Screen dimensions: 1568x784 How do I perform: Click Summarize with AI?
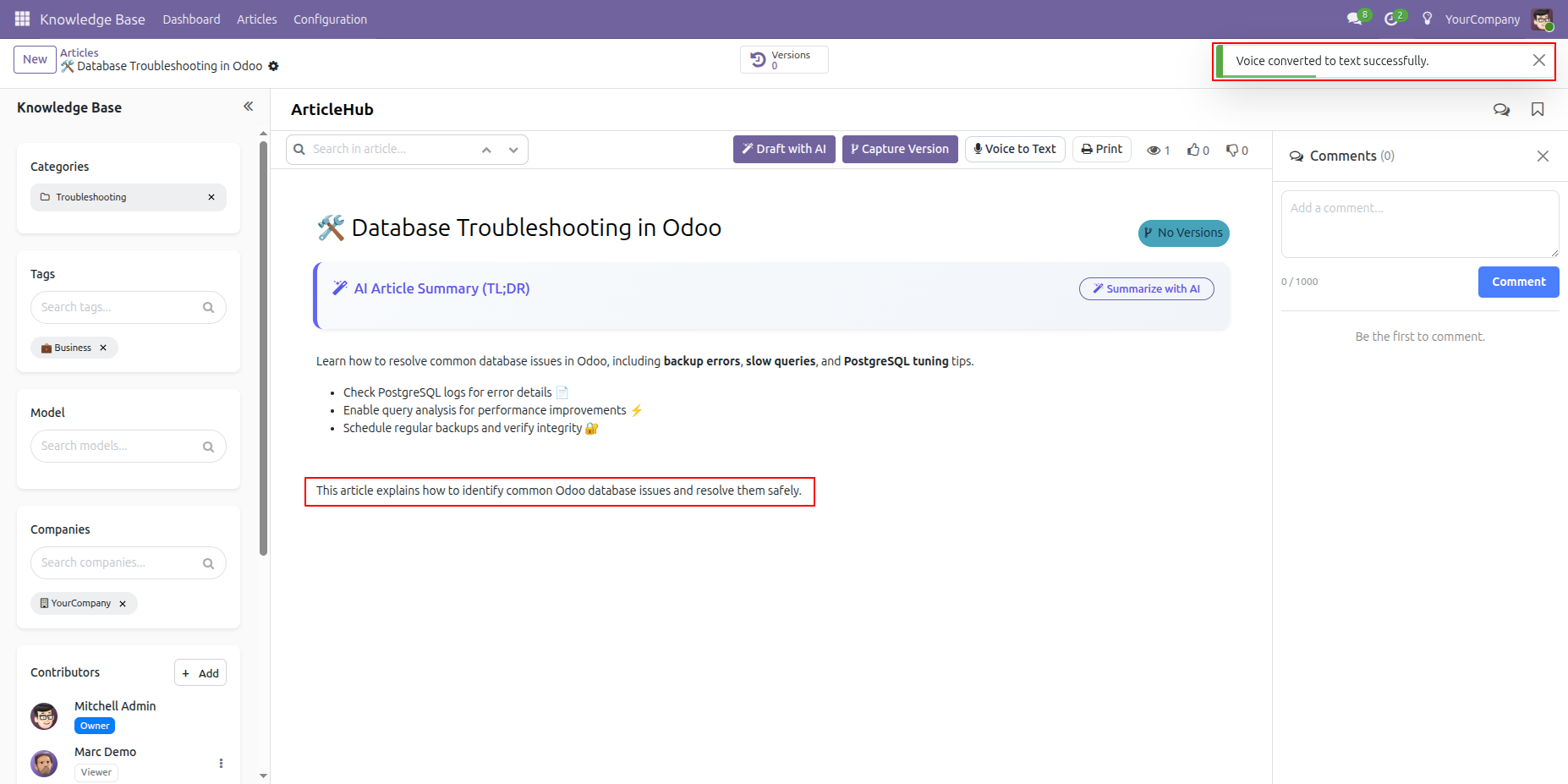coord(1146,288)
